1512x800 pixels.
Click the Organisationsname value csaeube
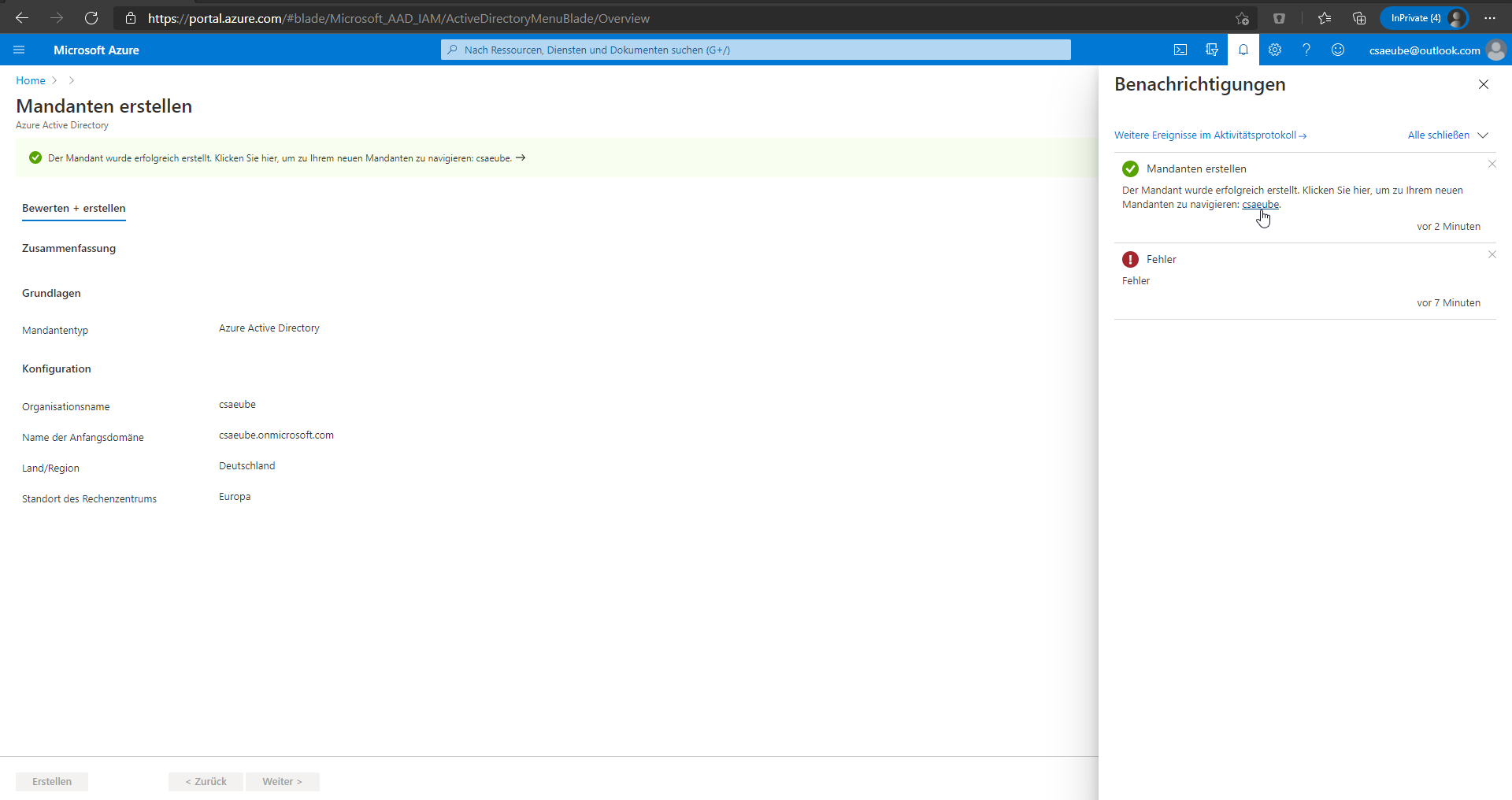(237, 405)
